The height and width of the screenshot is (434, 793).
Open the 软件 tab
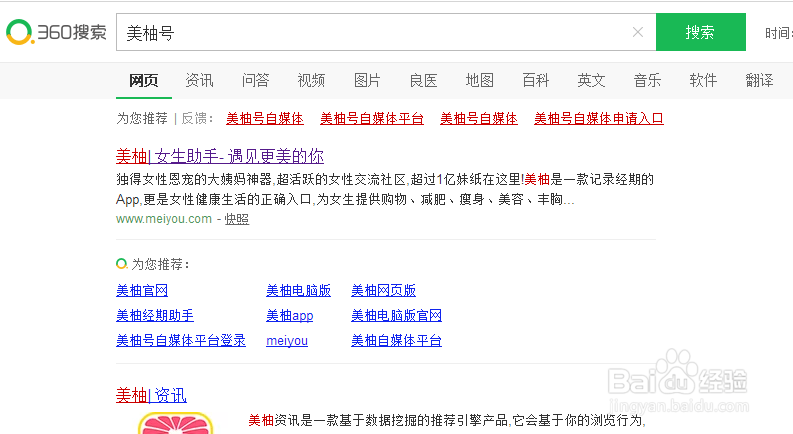tap(703, 80)
